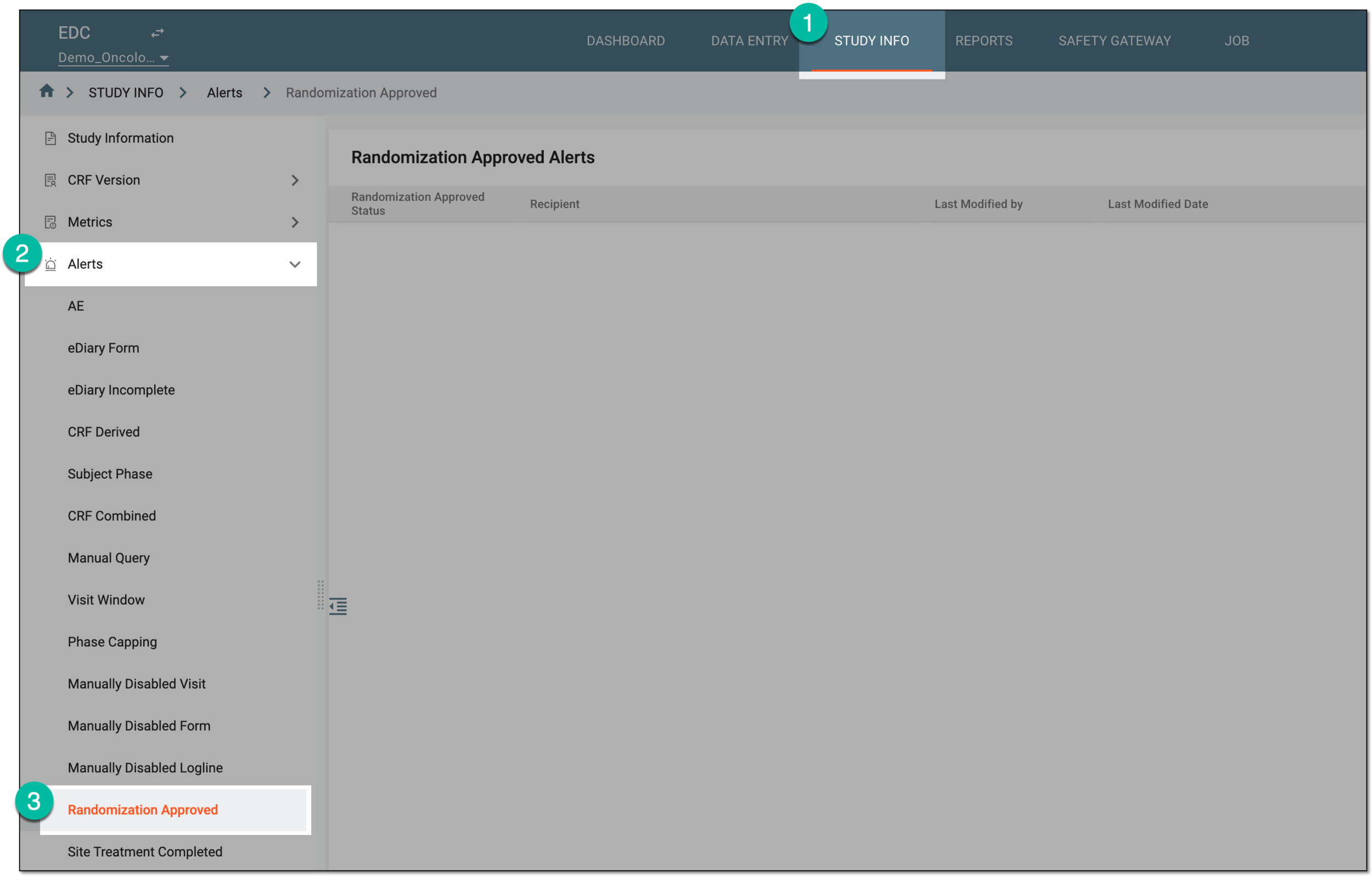
Task: Click the EDC module switch arrows icon
Action: pos(158,33)
